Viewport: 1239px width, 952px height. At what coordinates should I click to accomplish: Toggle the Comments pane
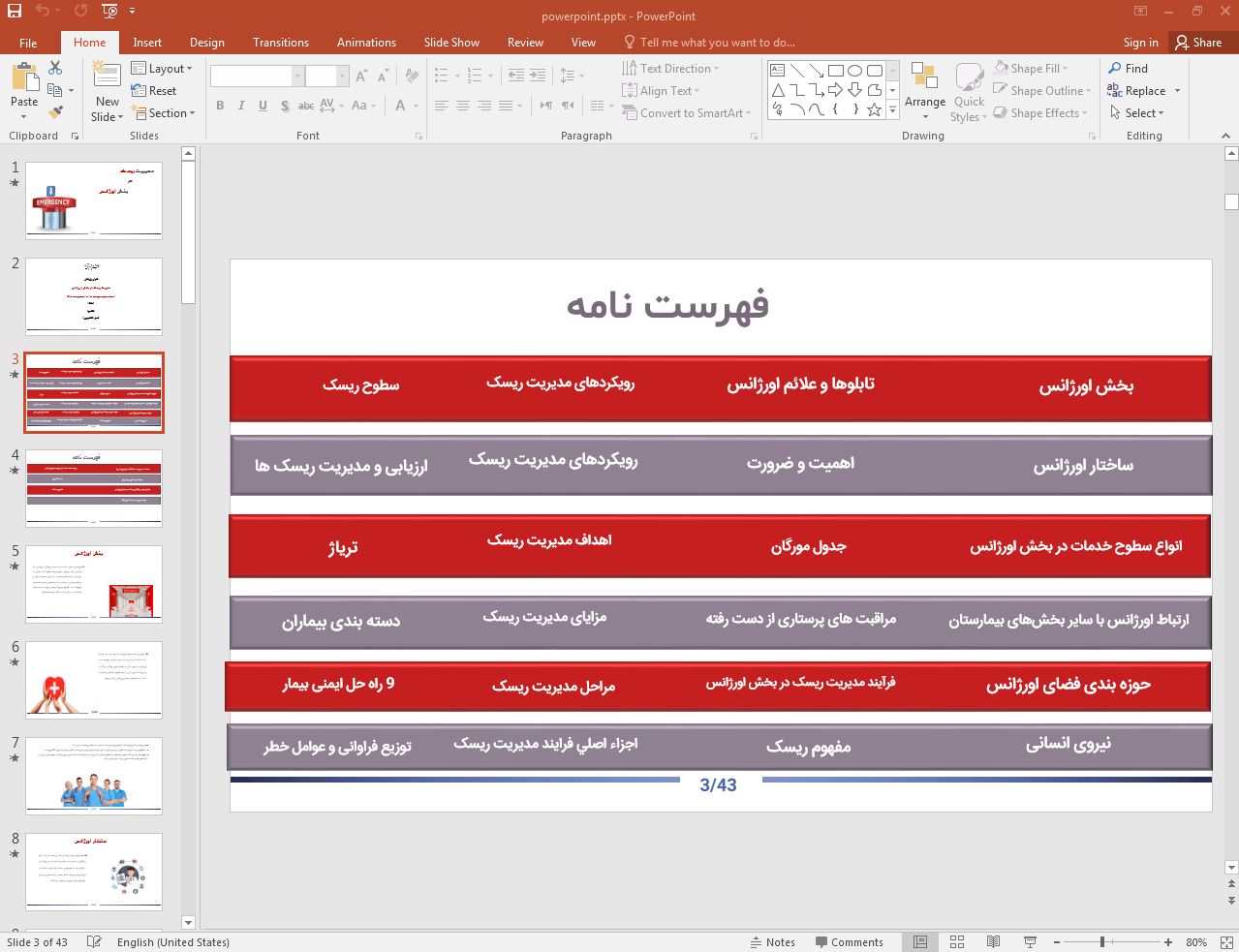pos(849,942)
